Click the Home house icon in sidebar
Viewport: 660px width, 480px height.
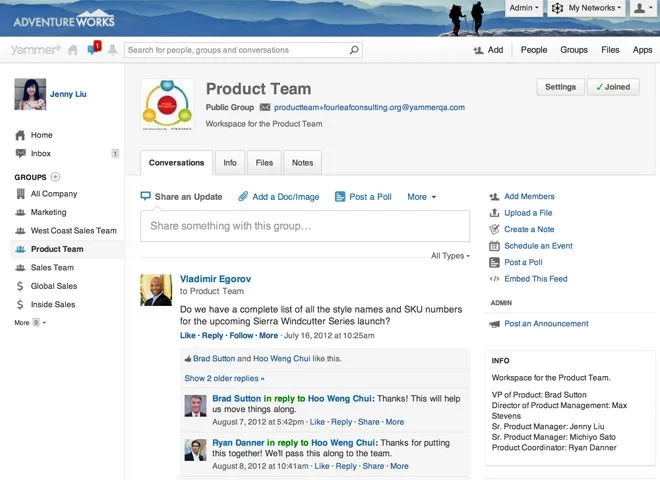point(20,135)
